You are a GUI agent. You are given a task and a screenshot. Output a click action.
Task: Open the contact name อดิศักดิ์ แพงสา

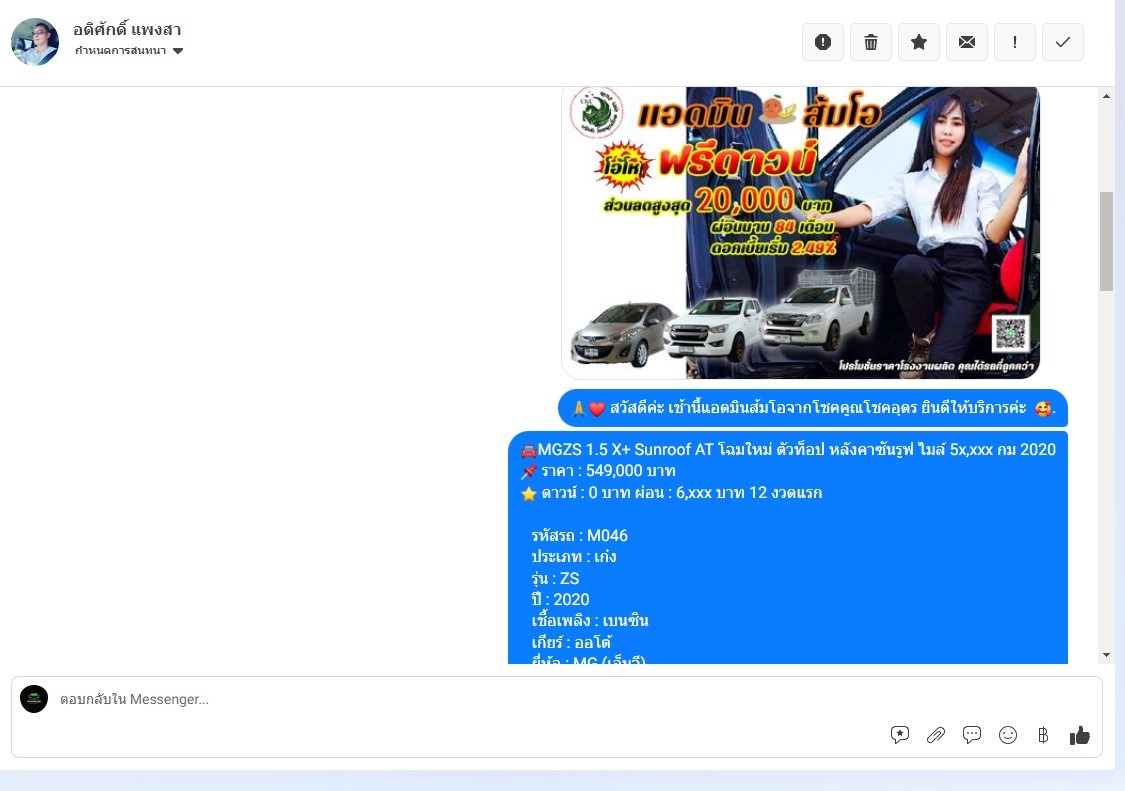click(127, 29)
